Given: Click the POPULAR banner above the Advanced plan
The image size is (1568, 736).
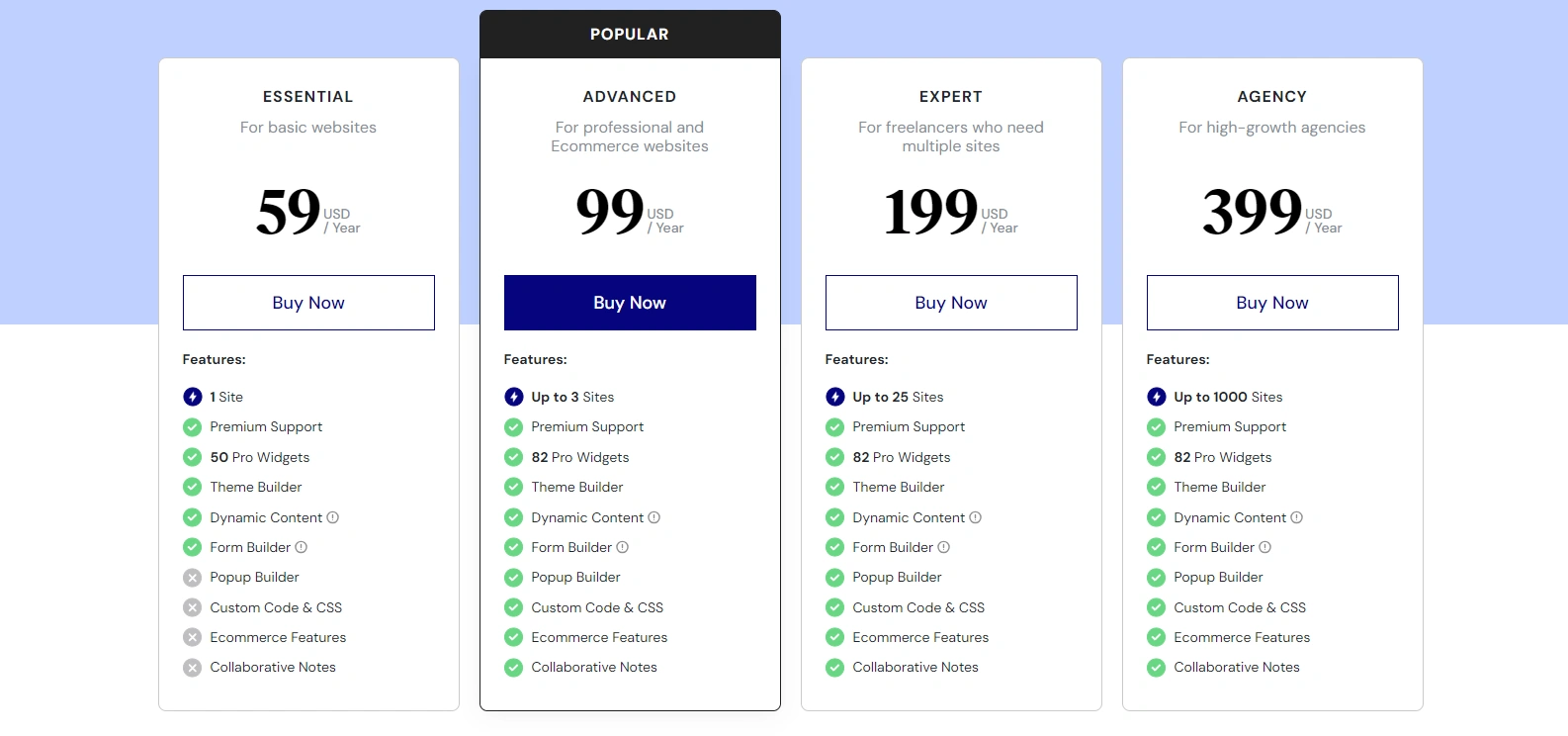Looking at the screenshot, I should point(630,34).
